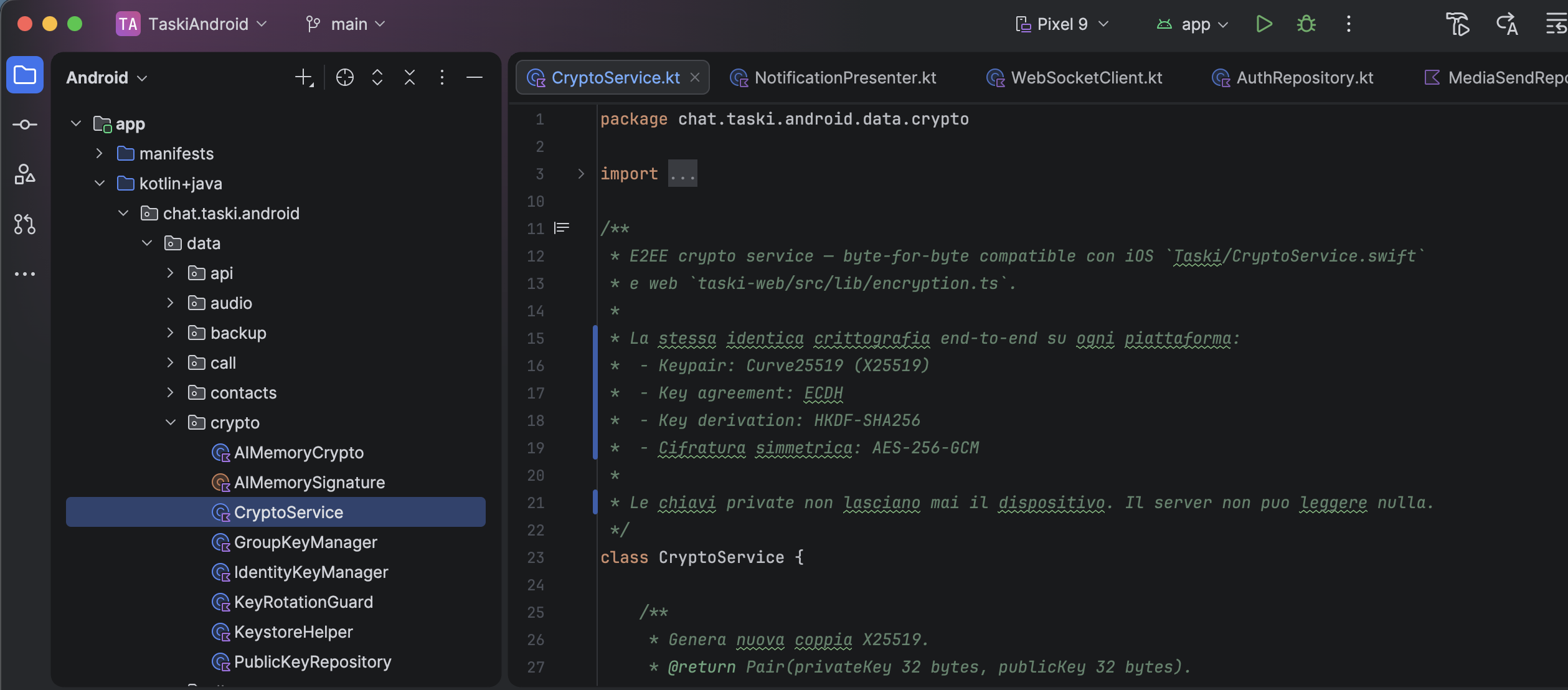
Task: Open GroupKeyManager file
Action: point(295,542)
